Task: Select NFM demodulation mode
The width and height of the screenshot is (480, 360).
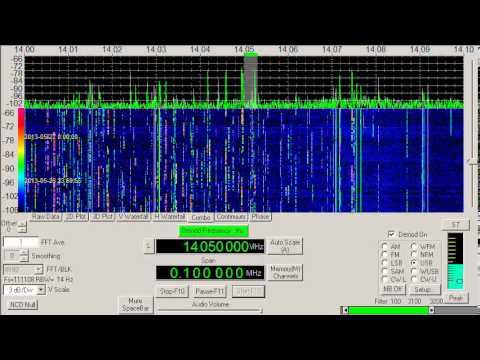Action: click(x=414, y=255)
